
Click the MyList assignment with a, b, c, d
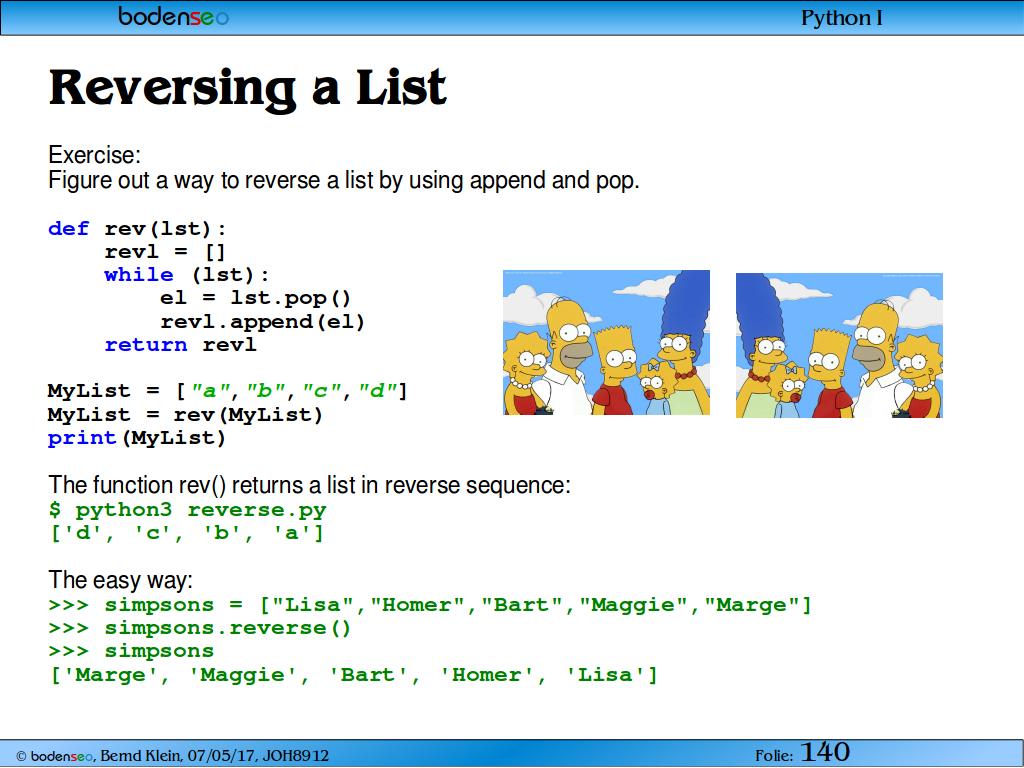tap(228, 391)
